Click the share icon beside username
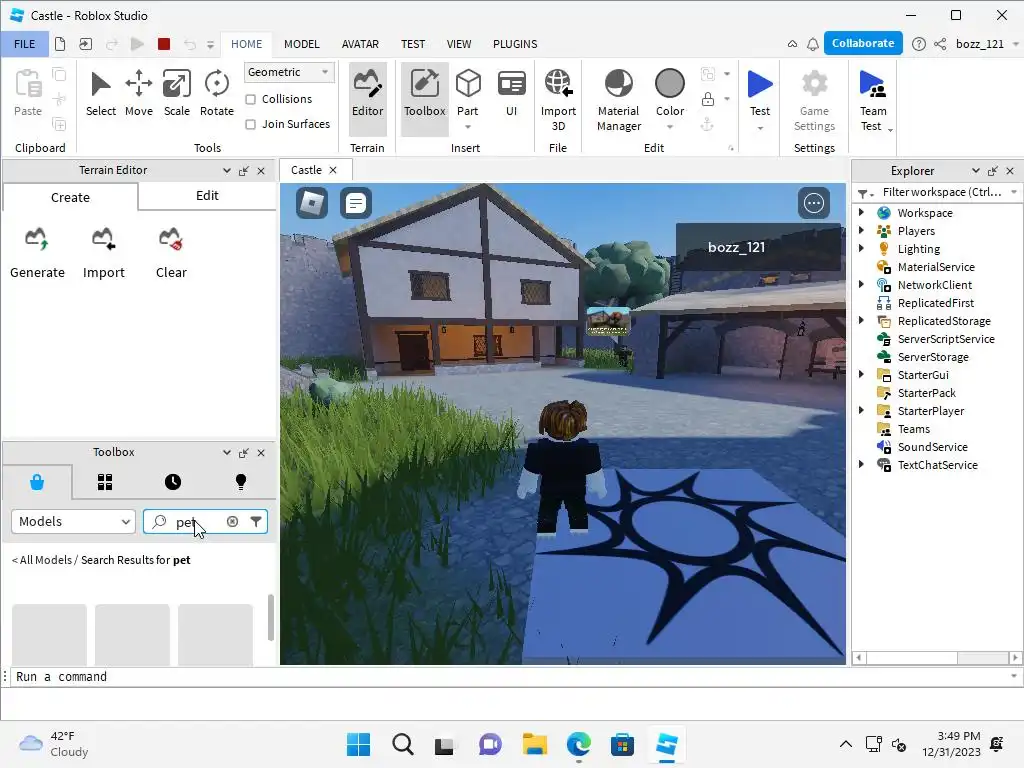Image resolution: width=1024 pixels, height=768 pixels. click(940, 44)
